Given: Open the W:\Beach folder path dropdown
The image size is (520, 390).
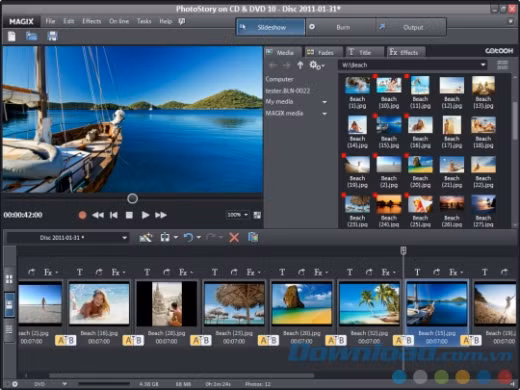Looking at the screenshot, I should [x=483, y=65].
